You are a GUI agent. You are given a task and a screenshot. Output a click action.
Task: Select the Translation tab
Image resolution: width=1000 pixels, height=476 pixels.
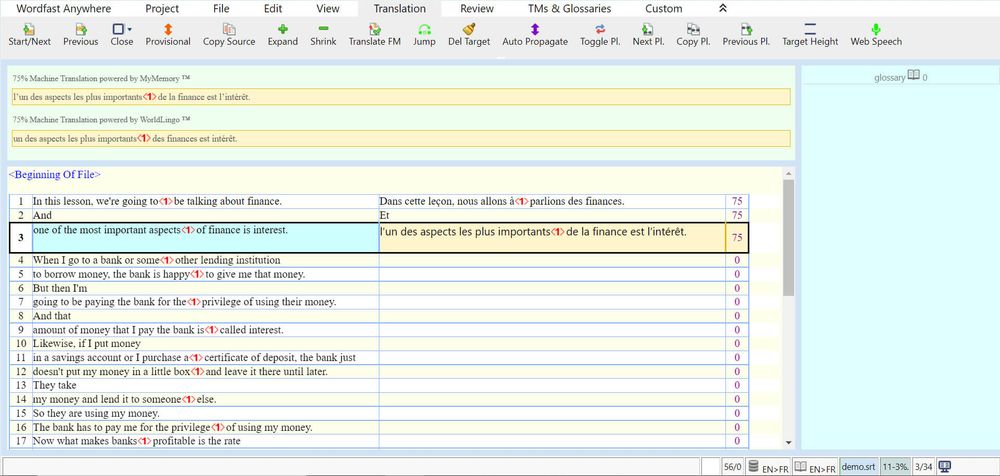(399, 8)
